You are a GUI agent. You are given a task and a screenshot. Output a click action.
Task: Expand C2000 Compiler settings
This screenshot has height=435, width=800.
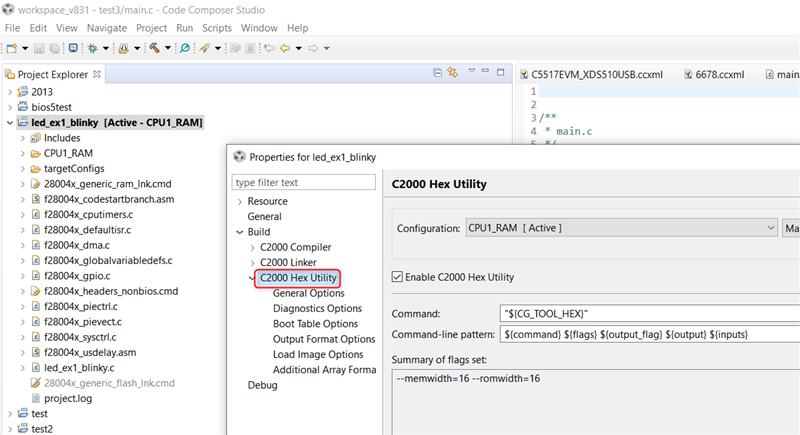(x=252, y=247)
